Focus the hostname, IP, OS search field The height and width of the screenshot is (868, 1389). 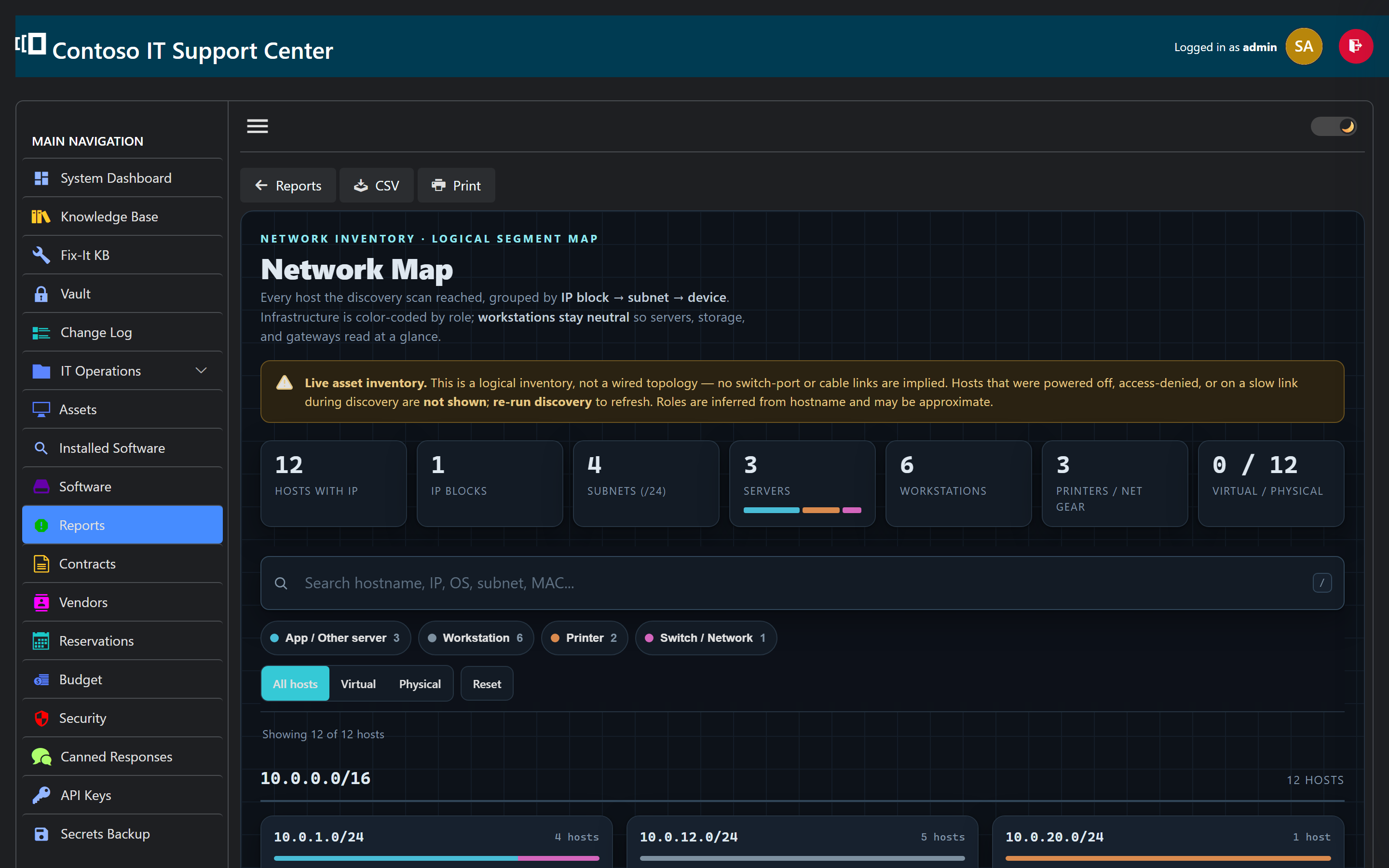(x=802, y=583)
